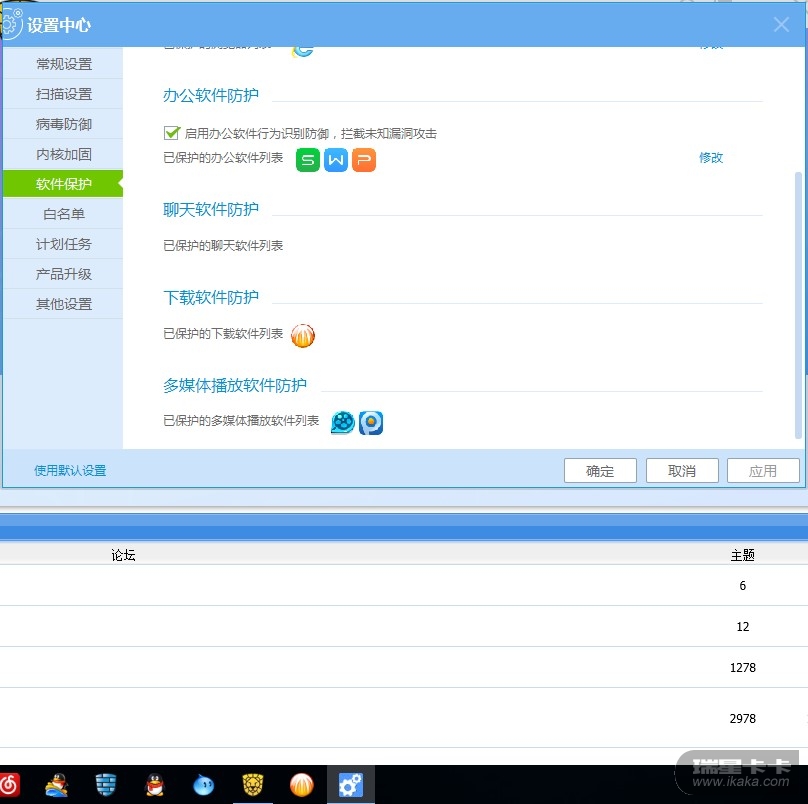Screen dimensions: 808x804
Task: Open NetEase Music icon in taskbar
Action: (9, 785)
